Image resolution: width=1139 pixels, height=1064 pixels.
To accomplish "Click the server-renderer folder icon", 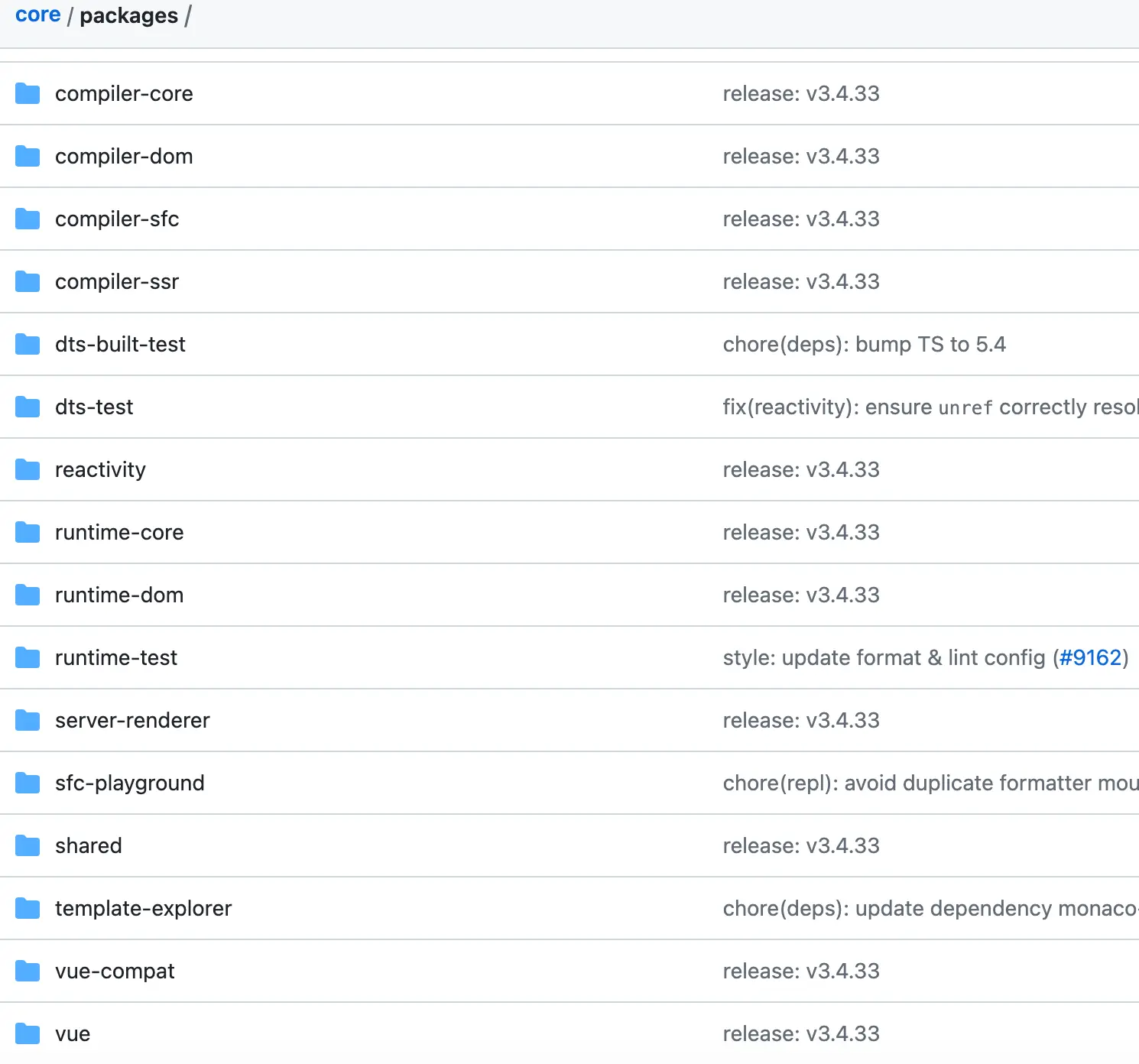I will 28,720.
